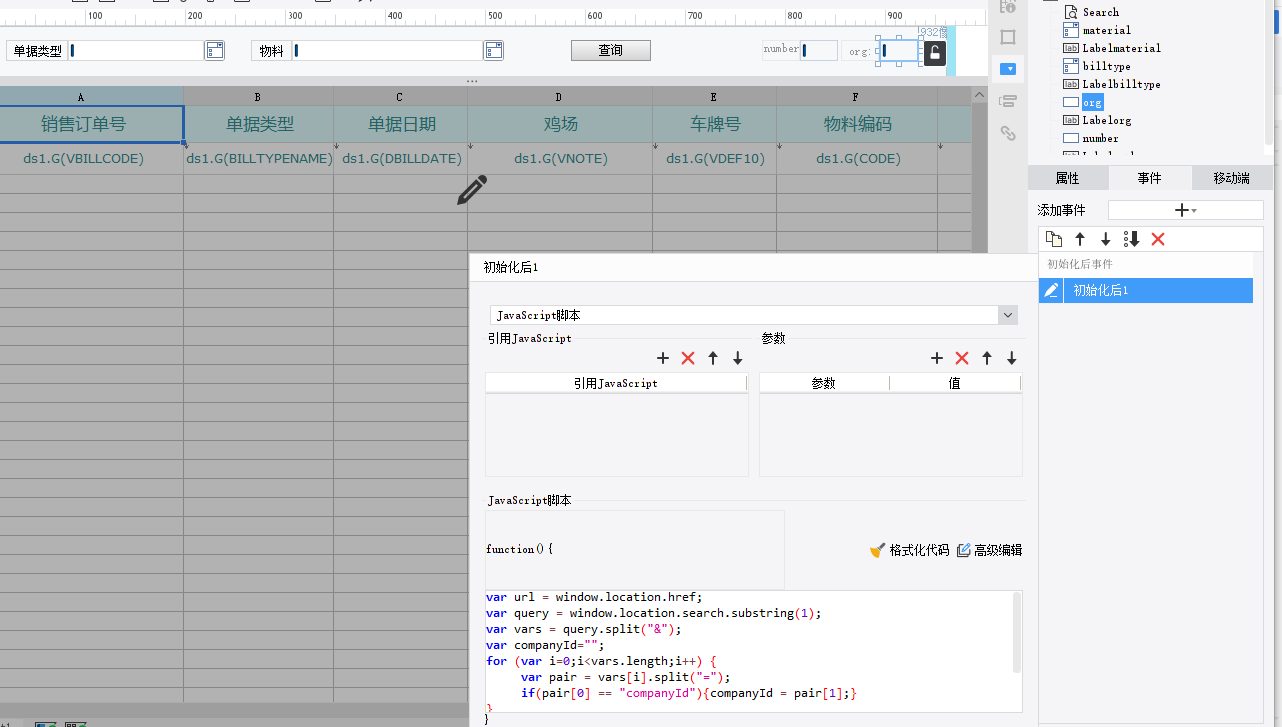Viewport: 1282px width, 727px height.
Task: Select the 单据类型 header cell in the grid
Action: 258,124
